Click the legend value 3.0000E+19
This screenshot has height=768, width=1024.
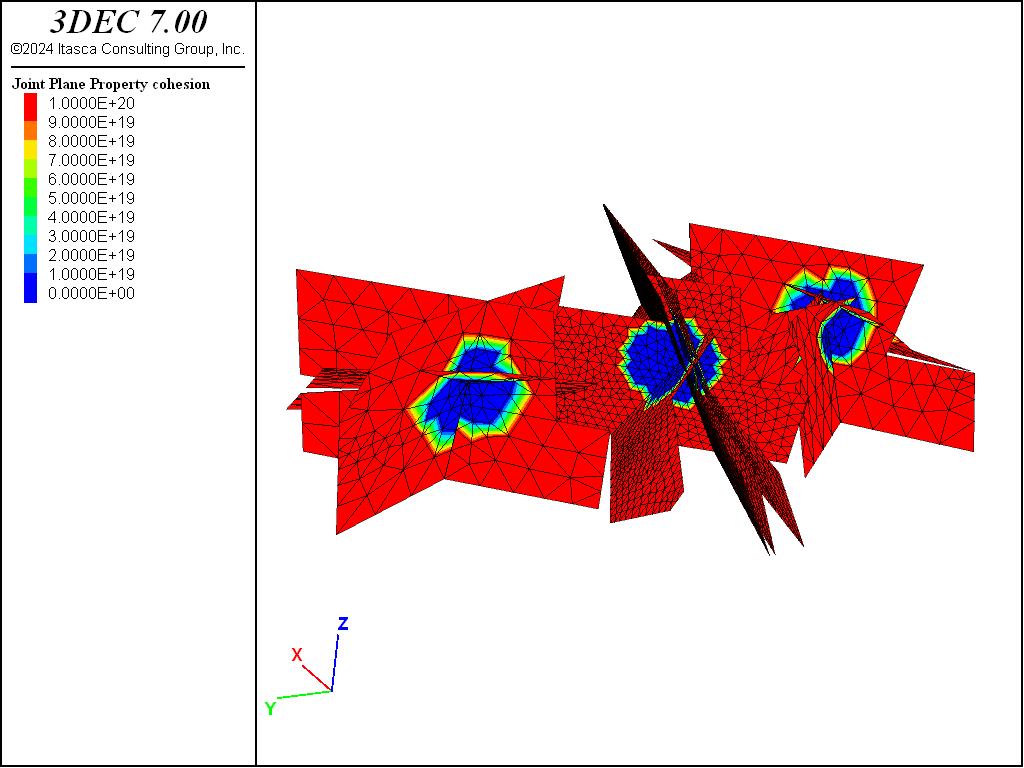click(x=91, y=236)
